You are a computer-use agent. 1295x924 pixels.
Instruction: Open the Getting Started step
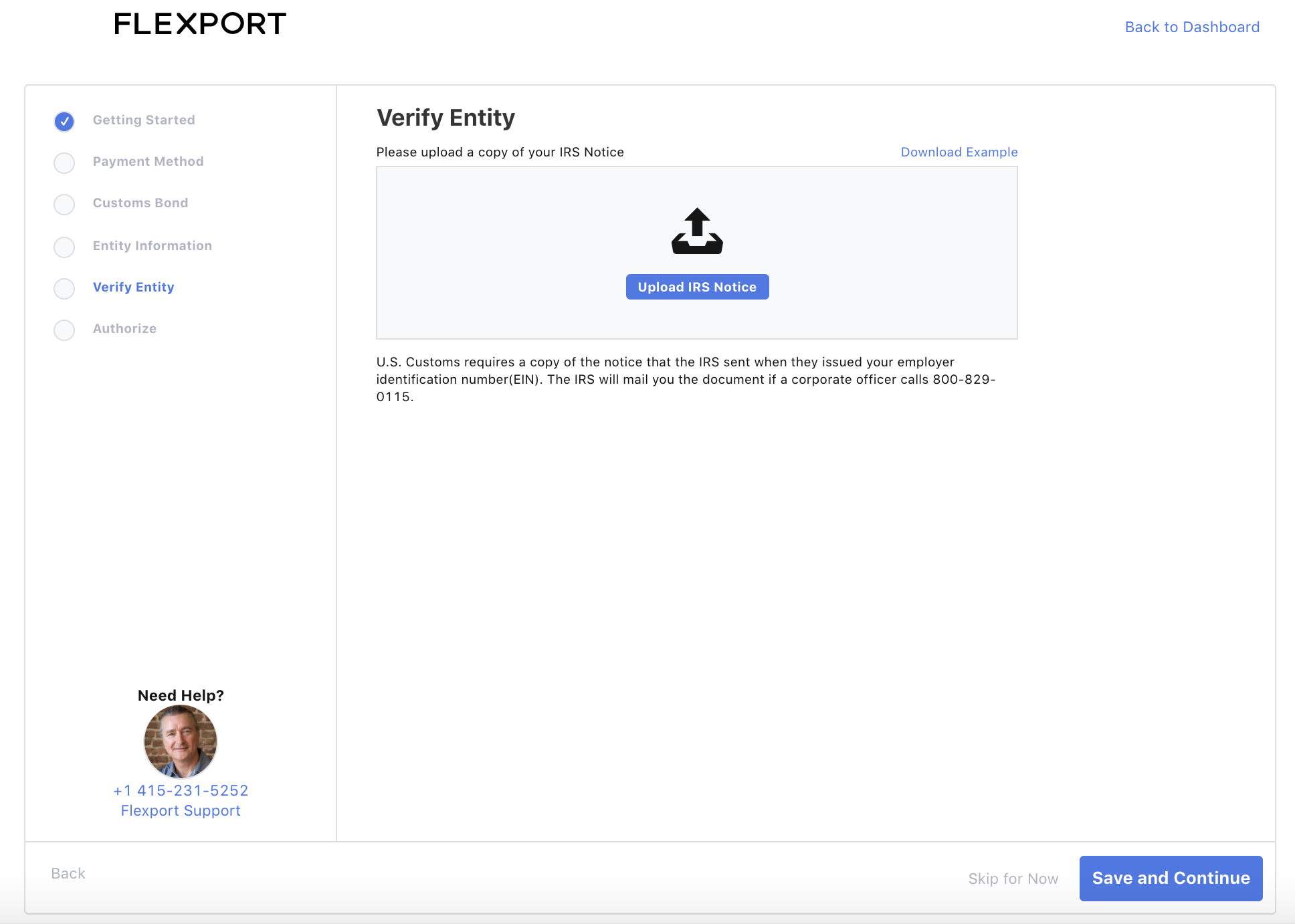tap(144, 120)
